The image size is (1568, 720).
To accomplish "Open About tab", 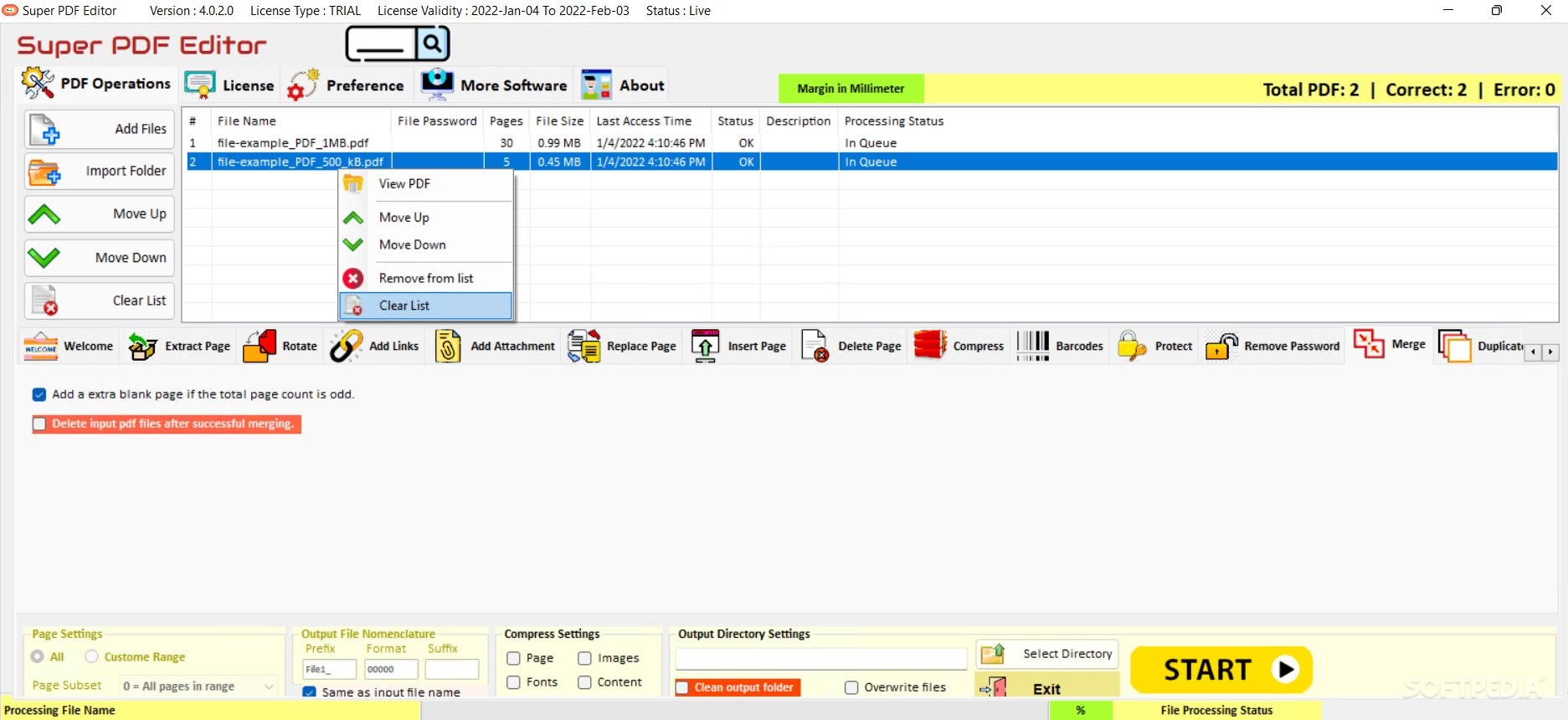I will (623, 85).
